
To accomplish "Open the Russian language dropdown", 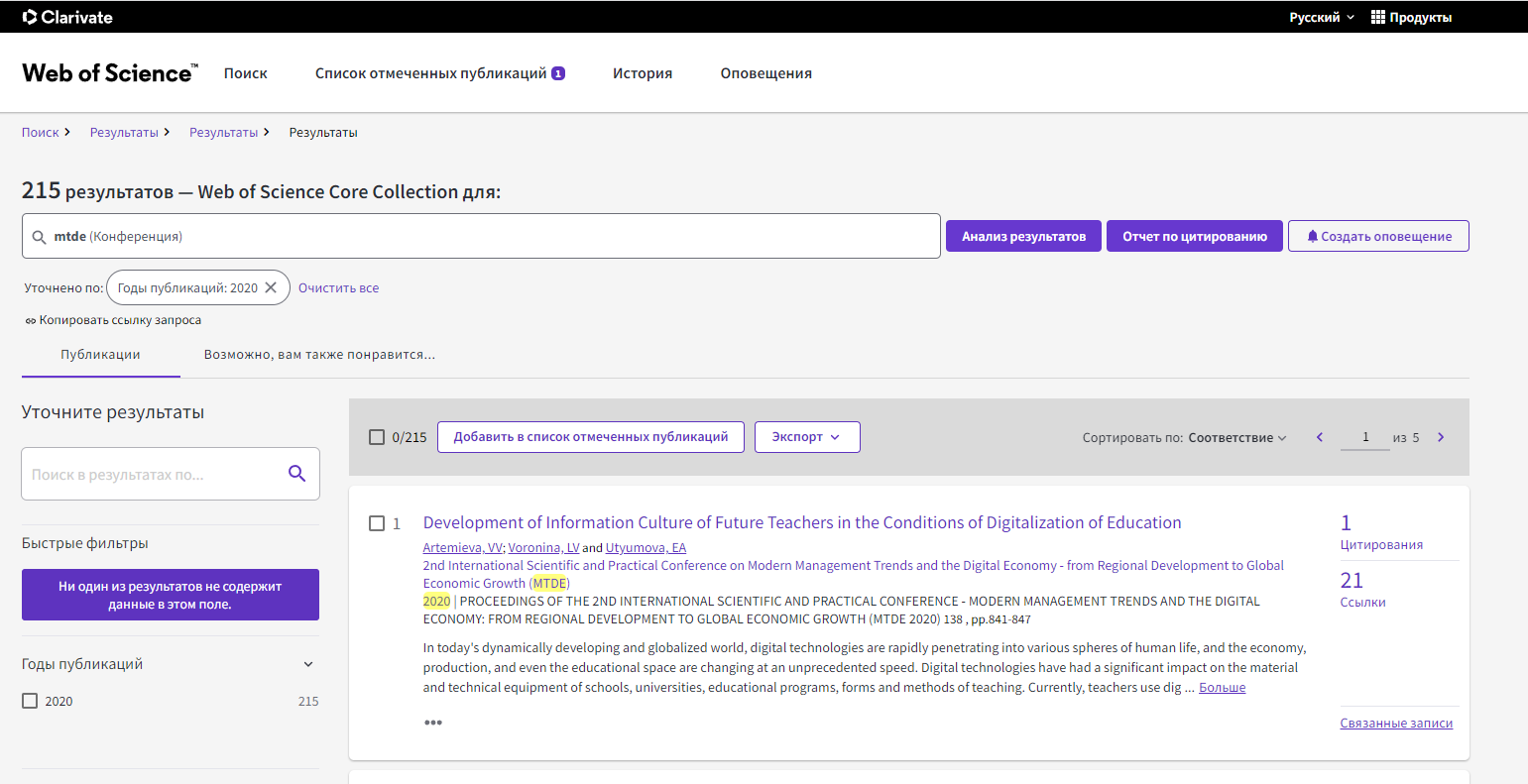I will point(1321,17).
